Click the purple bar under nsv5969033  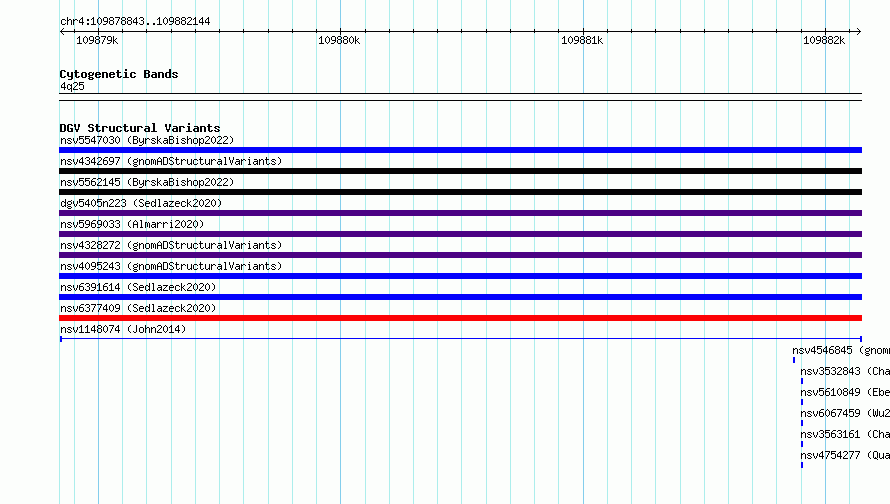(460, 234)
